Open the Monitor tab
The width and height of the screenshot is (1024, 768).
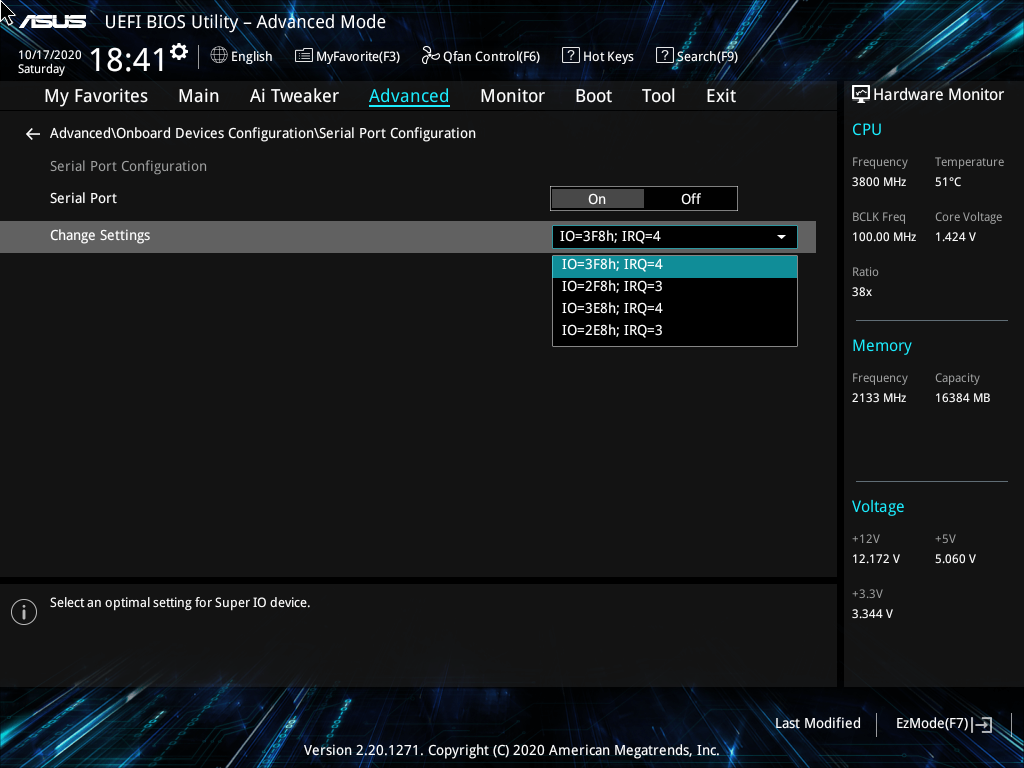pos(512,96)
